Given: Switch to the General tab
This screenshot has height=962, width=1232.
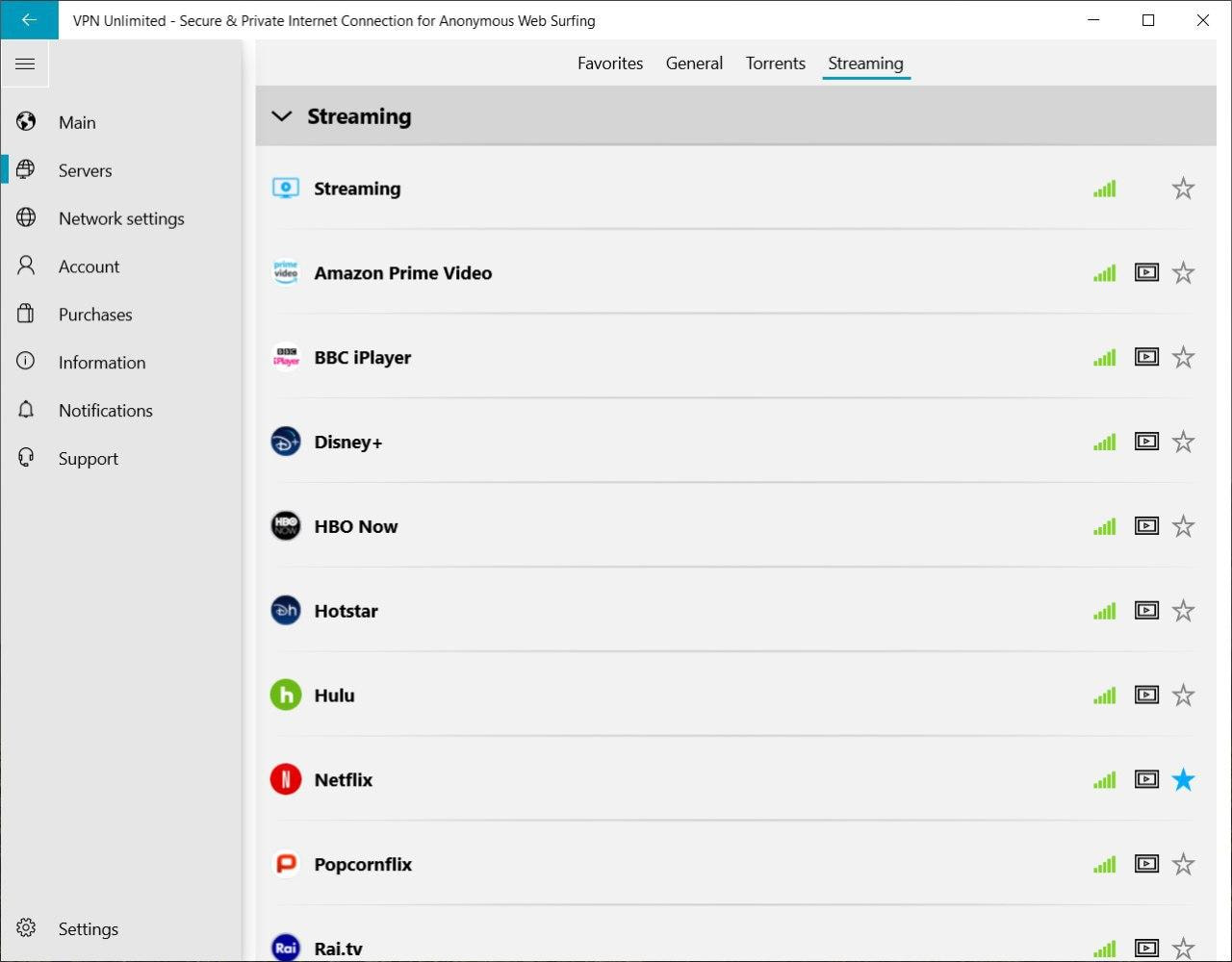Looking at the screenshot, I should pyautogui.click(x=694, y=63).
